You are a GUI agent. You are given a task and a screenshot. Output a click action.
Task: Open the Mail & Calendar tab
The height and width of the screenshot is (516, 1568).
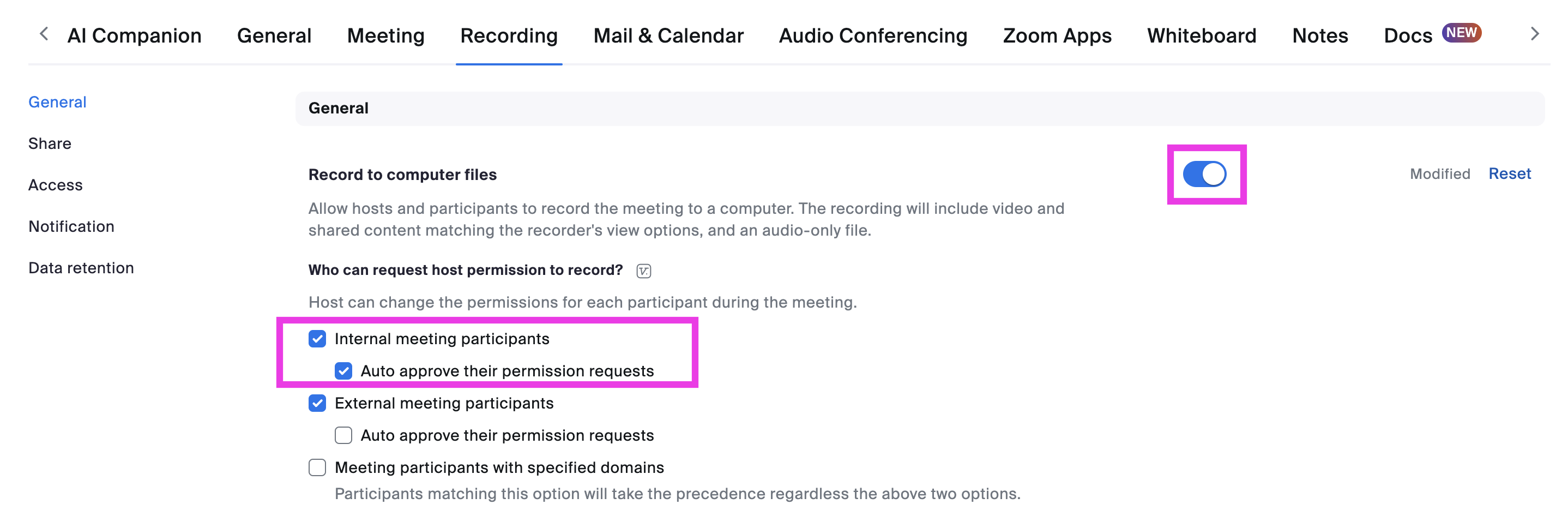[668, 35]
